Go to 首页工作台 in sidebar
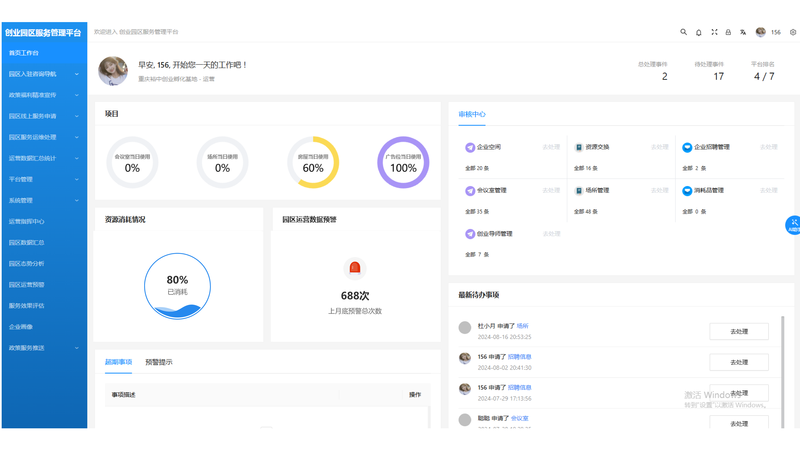This screenshot has width=800, height=450. [44, 53]
